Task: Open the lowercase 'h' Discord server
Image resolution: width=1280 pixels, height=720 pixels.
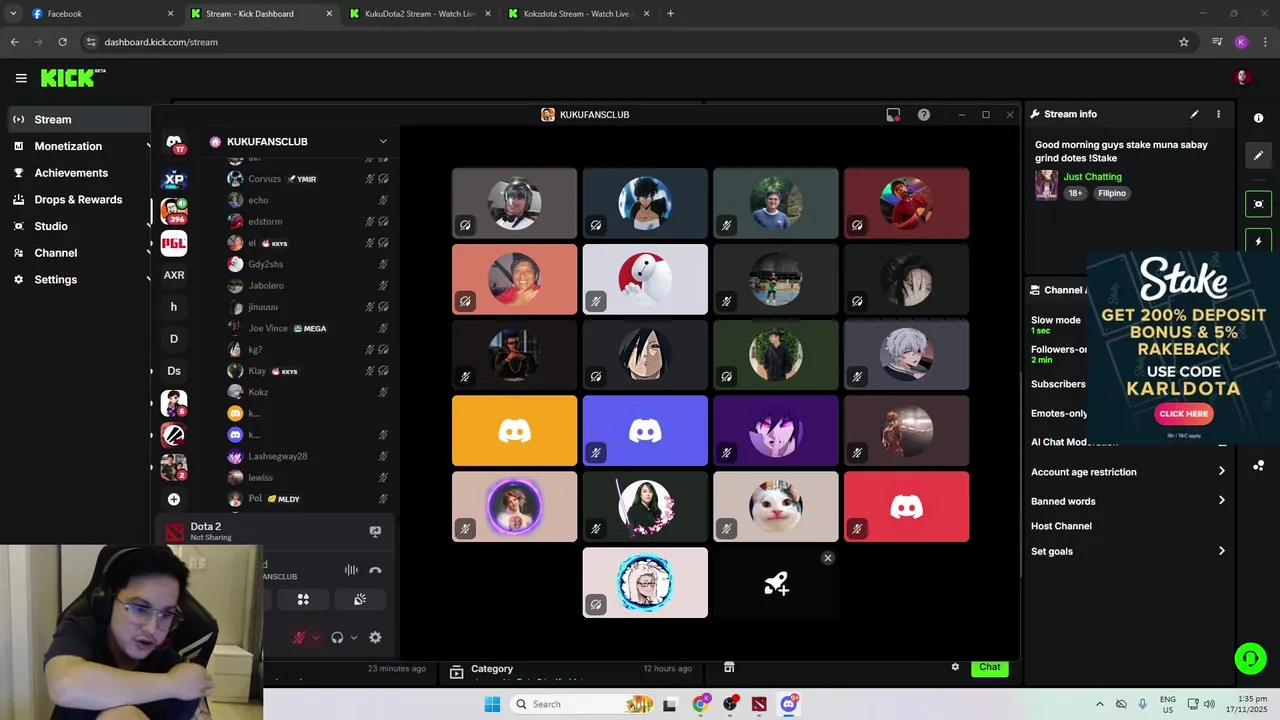Action: [x=174, y=307]
